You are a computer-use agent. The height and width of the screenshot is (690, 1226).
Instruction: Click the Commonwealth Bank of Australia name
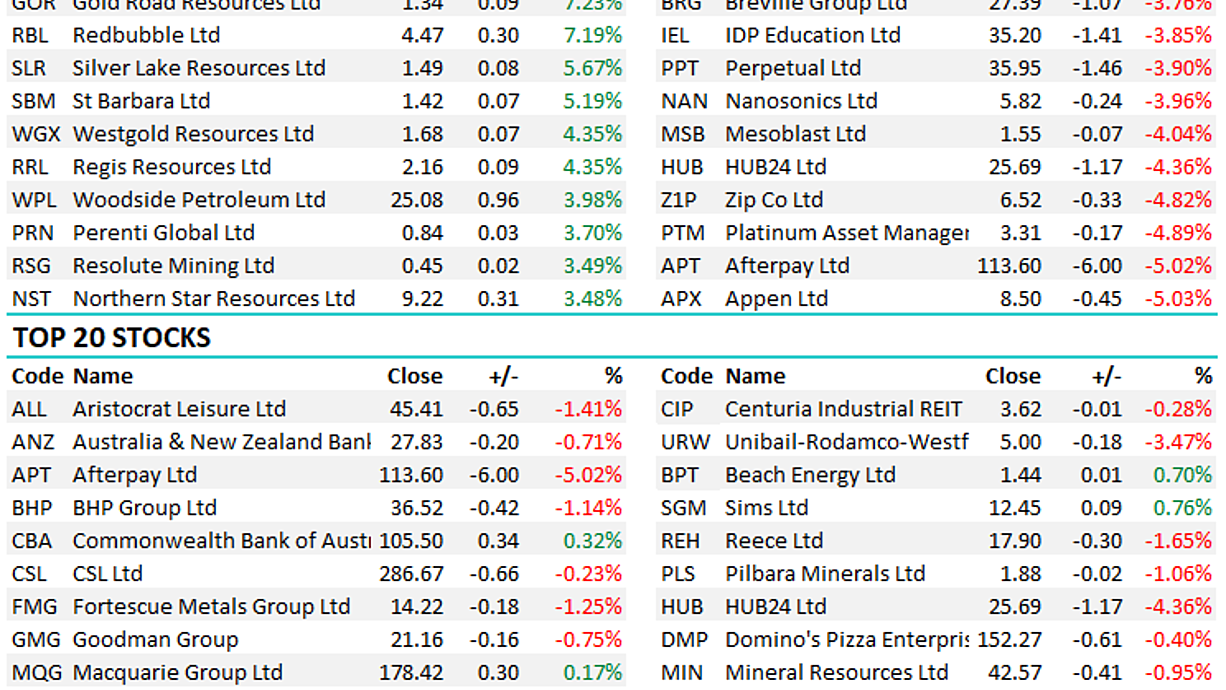(x=221, y=541)
